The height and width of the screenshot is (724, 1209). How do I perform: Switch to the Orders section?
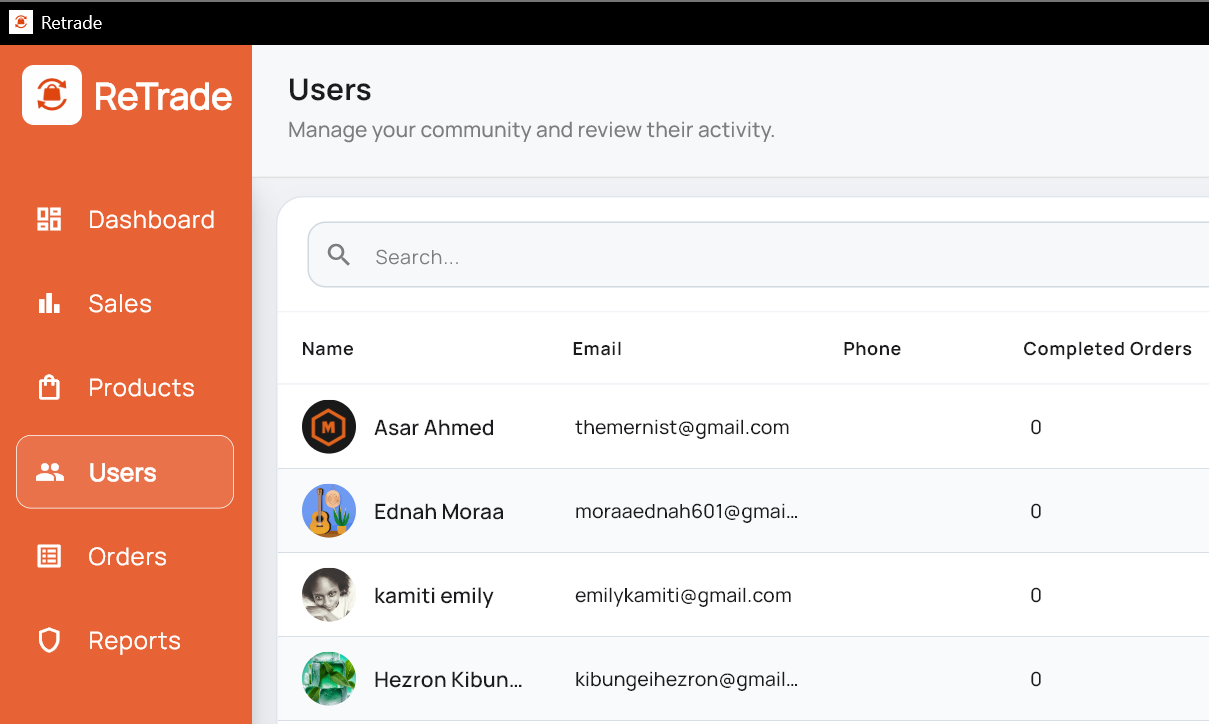click(128, 556)
